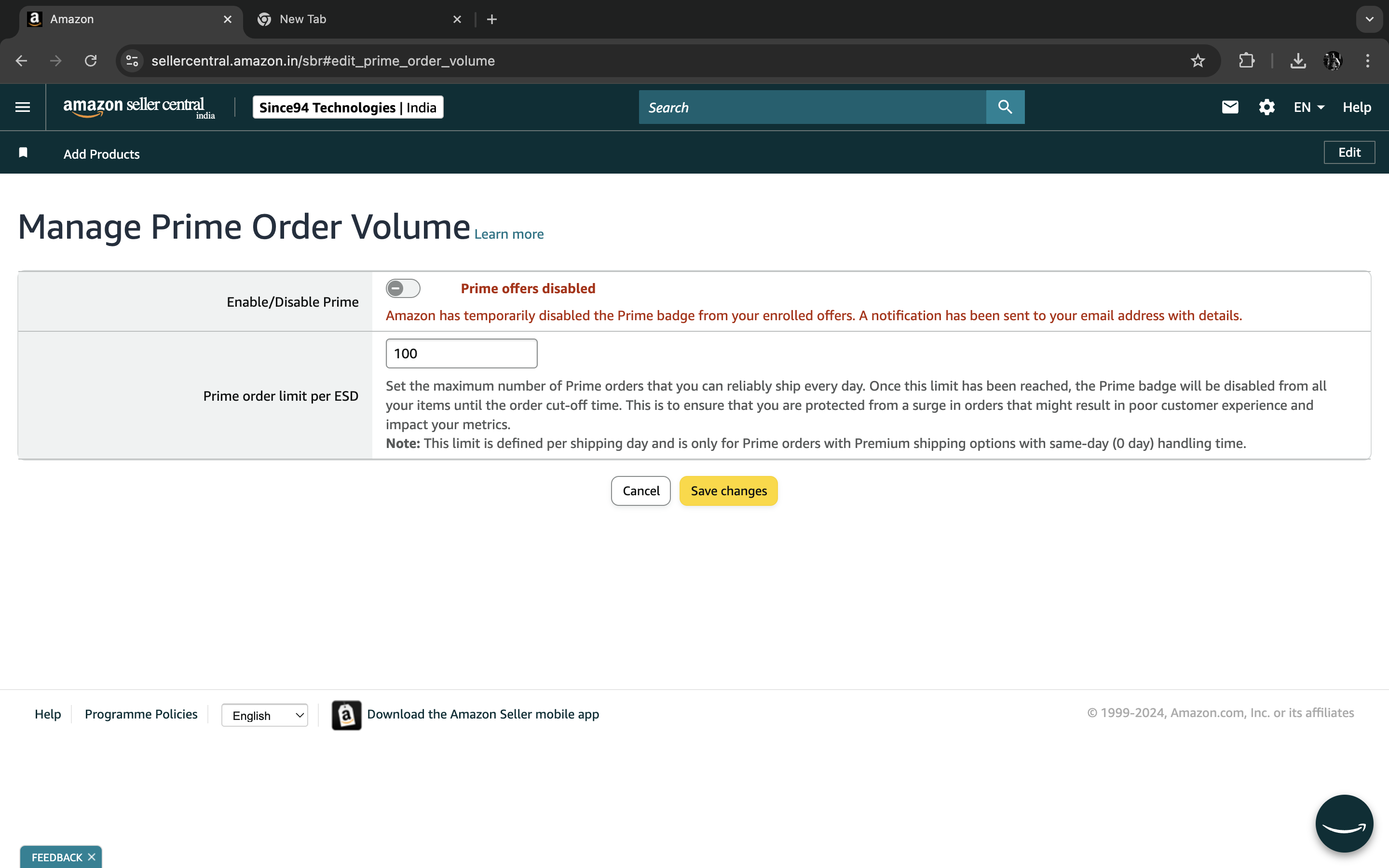Click the Since94 Technologies | India account switcher
This screenshot has width=1389, height=868.
click(348, 108)
